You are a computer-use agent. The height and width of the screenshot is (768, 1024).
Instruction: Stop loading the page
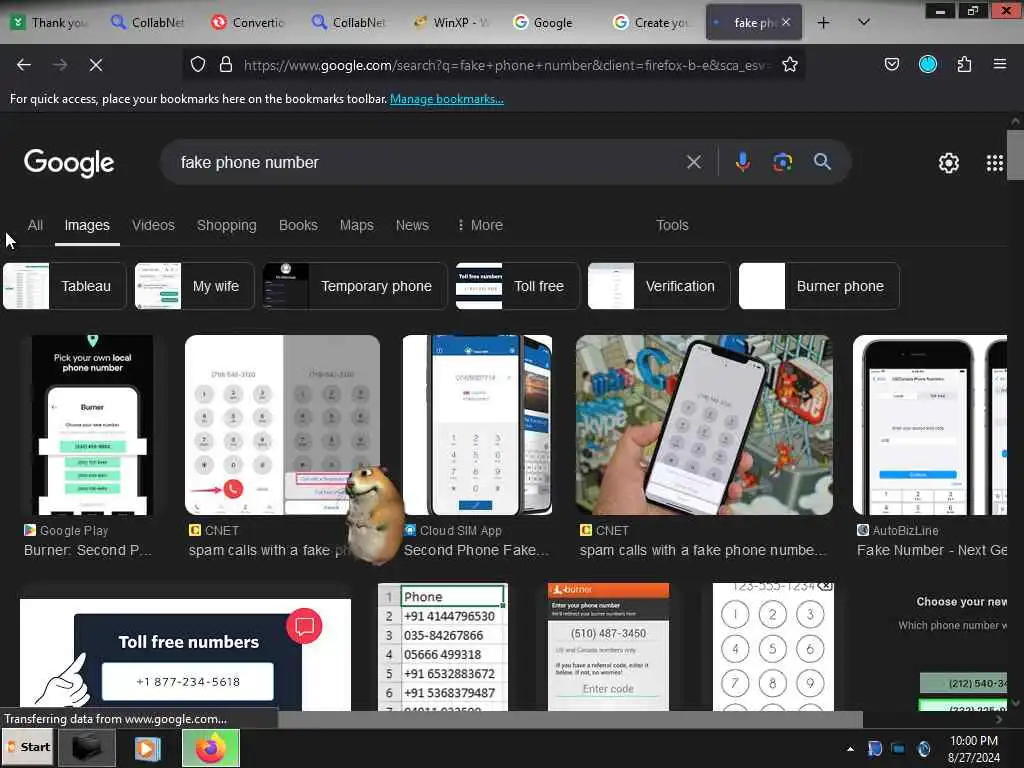tap(95, 65)
